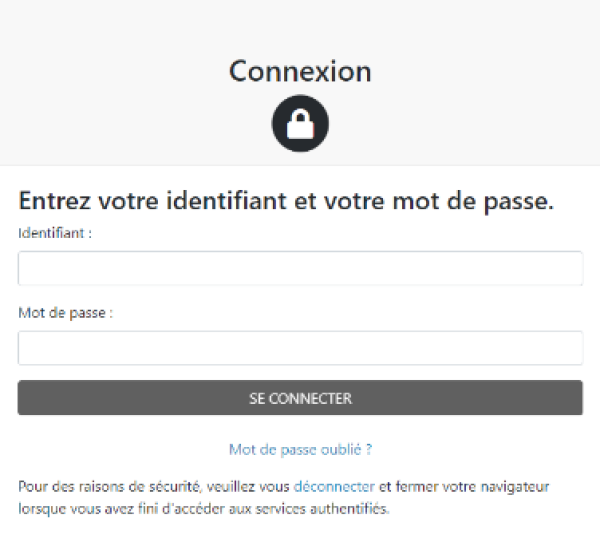Click the grey header banner beside Connexion
Image resolution: width=600 pixels, height=546 pixels.
pyautogui.click(x=100, y=80)
